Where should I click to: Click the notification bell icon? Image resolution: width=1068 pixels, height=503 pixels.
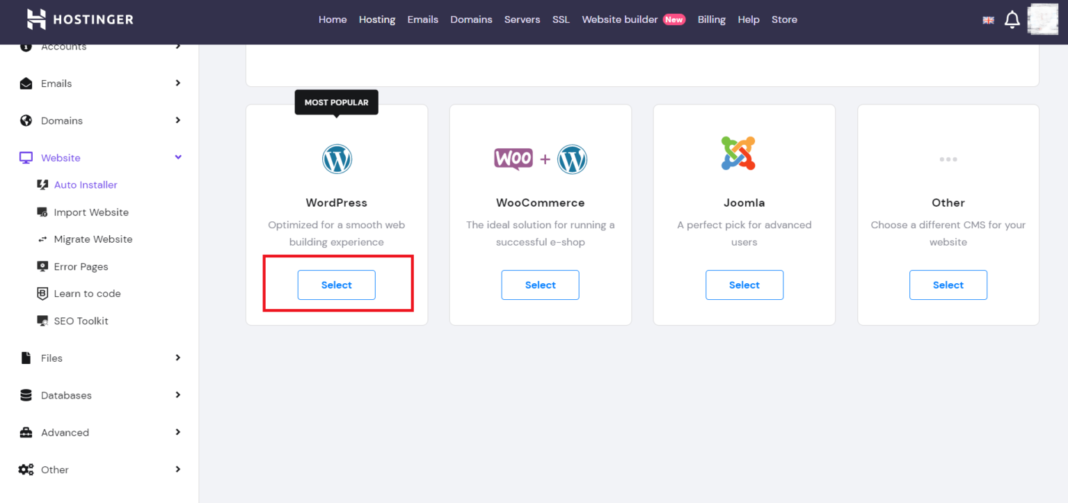[1012, 20]
